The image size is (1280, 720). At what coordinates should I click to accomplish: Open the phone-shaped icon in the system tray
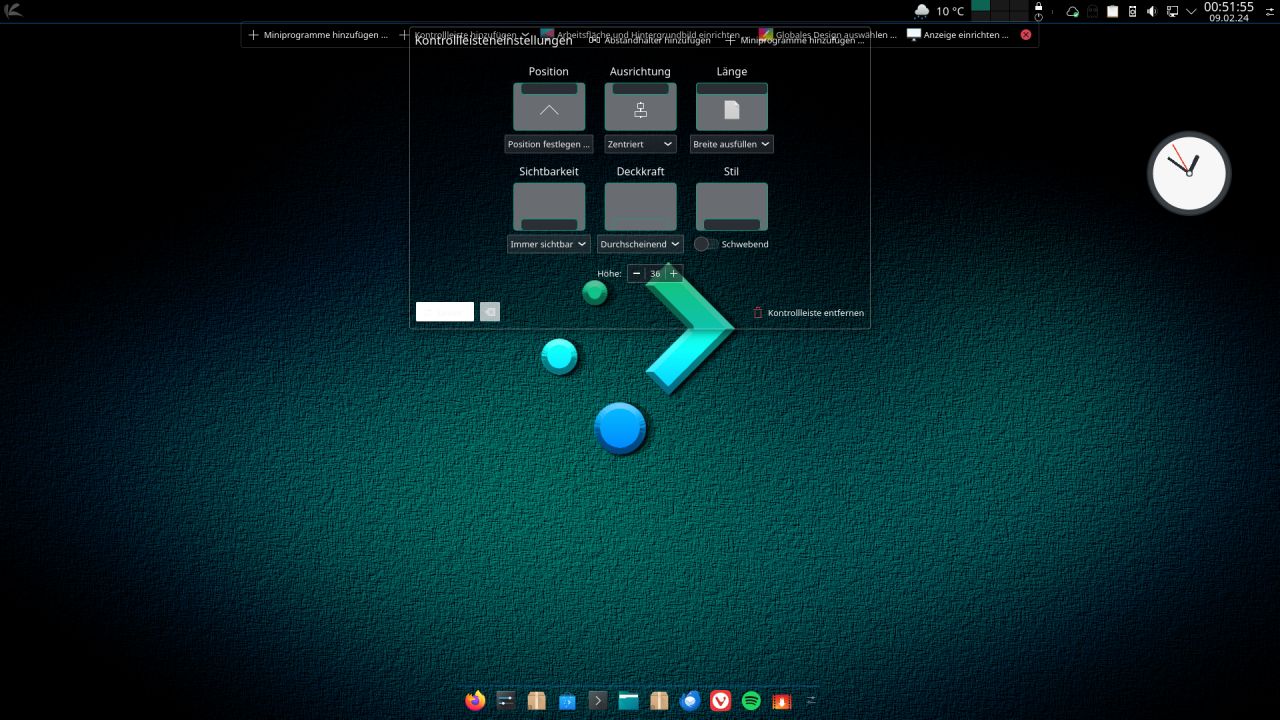[x=1132, y=11]
